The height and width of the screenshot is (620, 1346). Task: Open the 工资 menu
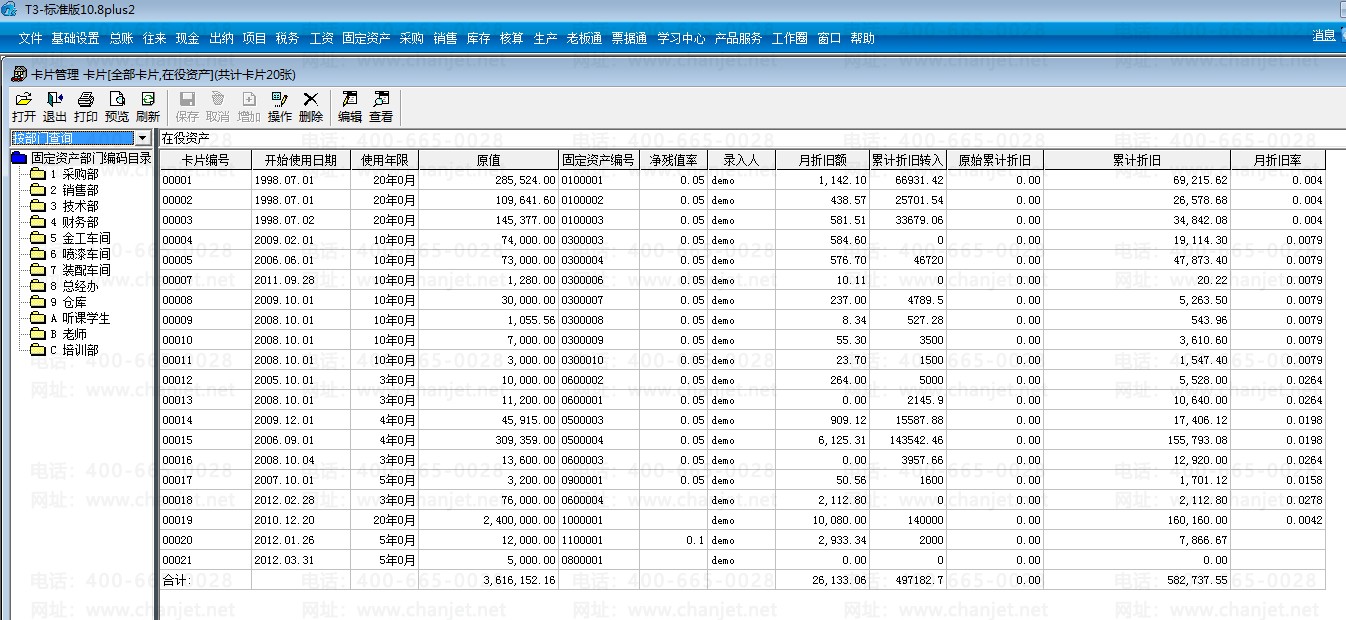[x=321, y=38]
